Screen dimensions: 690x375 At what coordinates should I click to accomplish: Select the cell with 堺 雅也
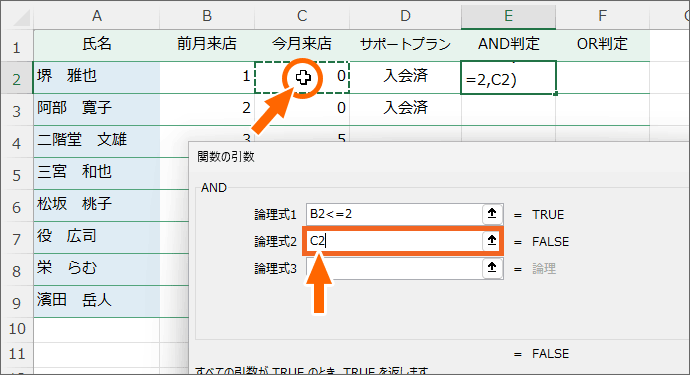[97, 77]
